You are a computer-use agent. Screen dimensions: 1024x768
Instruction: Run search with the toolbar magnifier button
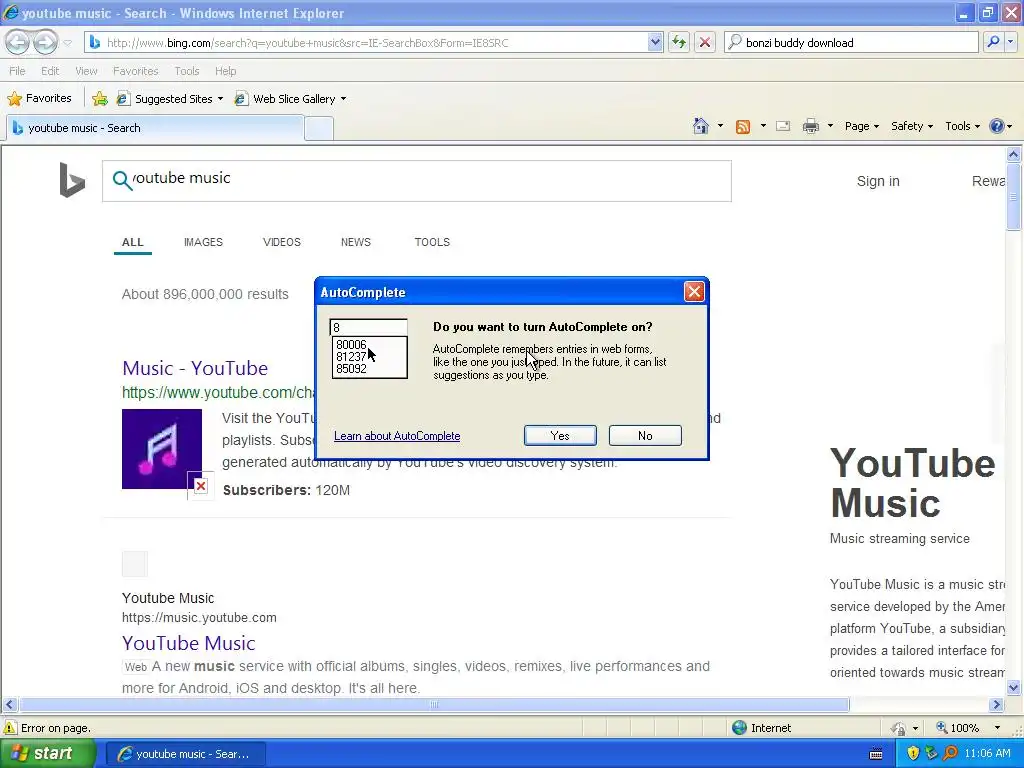(x=993, y=42)
